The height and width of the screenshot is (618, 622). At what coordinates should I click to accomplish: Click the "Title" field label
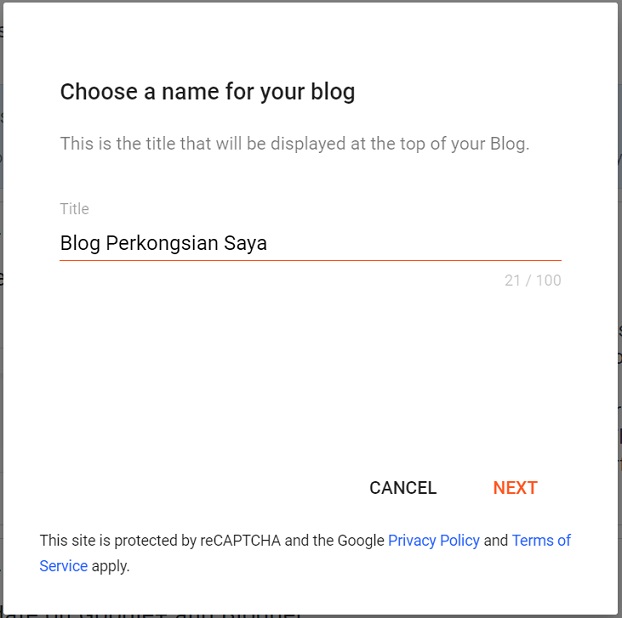coord(74,209)
